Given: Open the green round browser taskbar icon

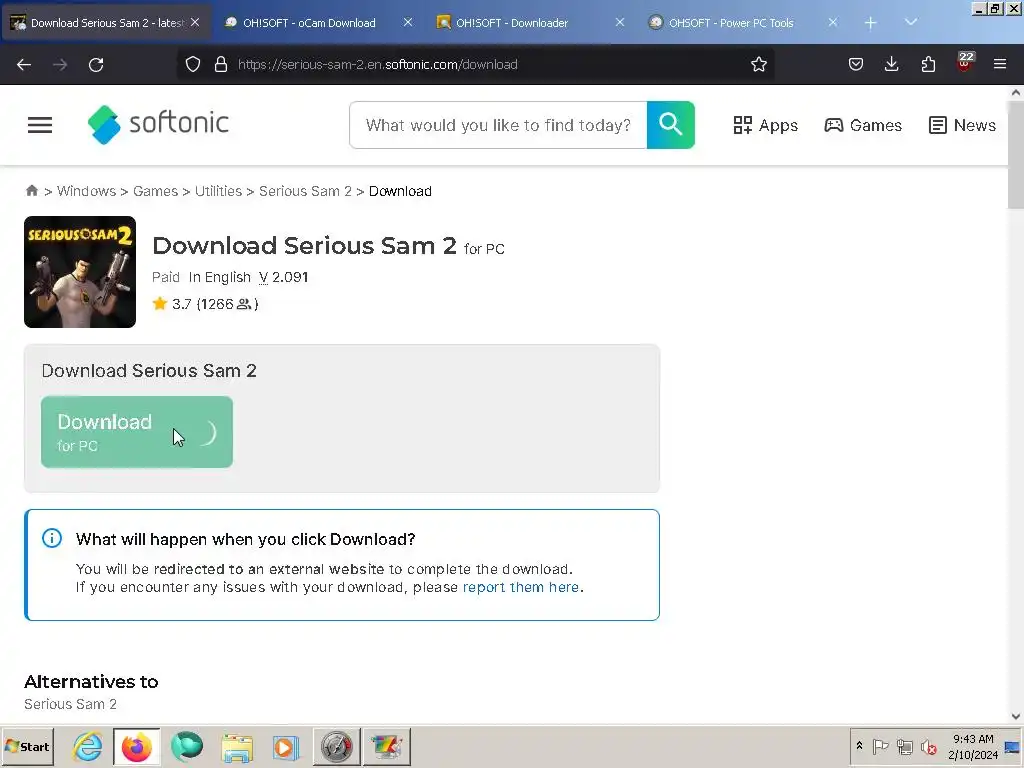Looking at the screenshot, I should tap(187, 746).
